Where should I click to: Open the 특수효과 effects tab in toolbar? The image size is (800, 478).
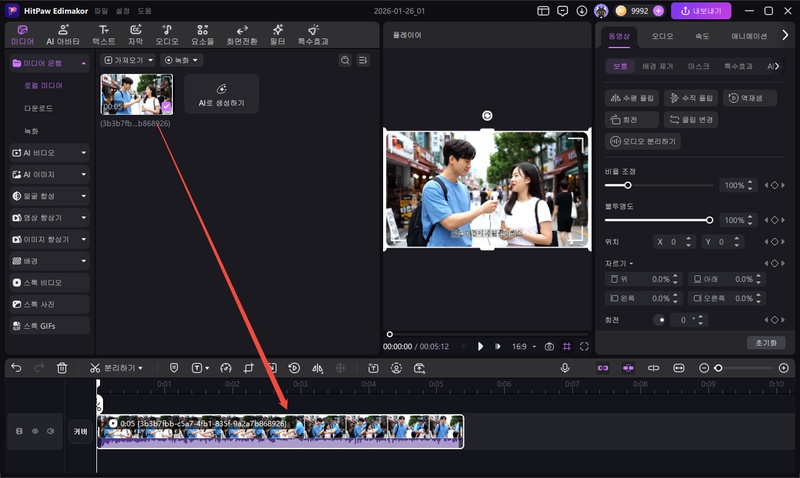coord(313,35)
